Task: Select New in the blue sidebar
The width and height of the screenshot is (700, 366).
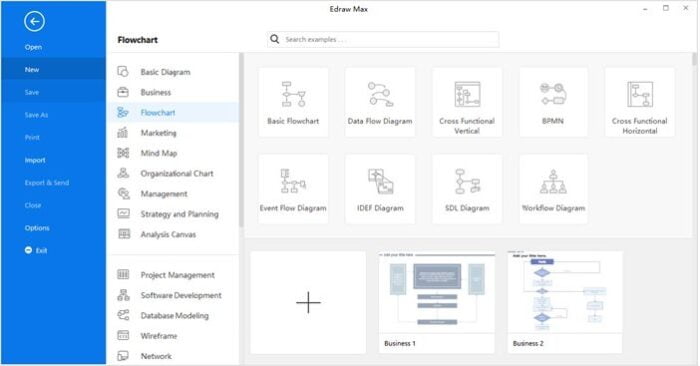Action: tap(53, 70)
